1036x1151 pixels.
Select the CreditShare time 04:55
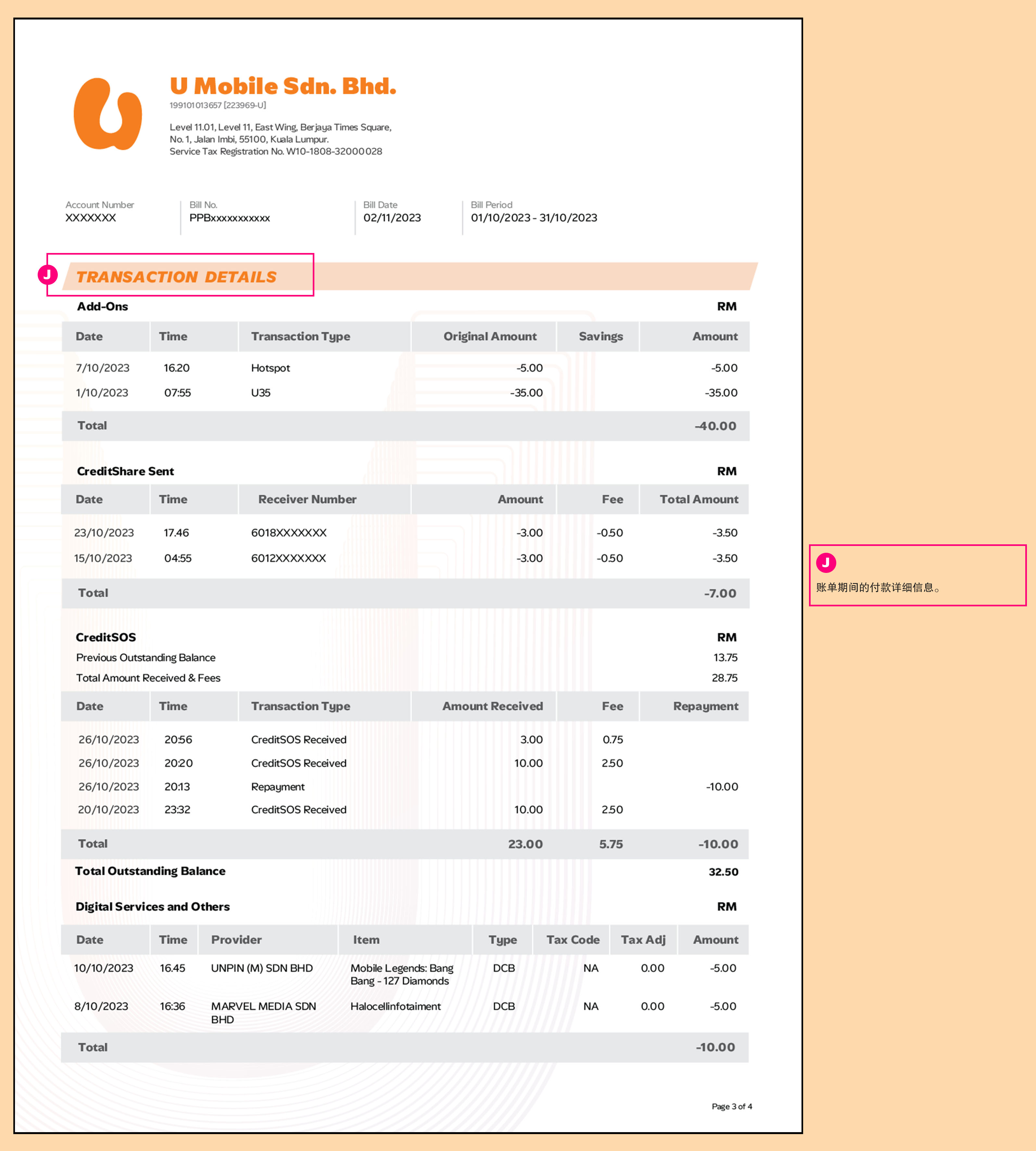click(178, 558)
